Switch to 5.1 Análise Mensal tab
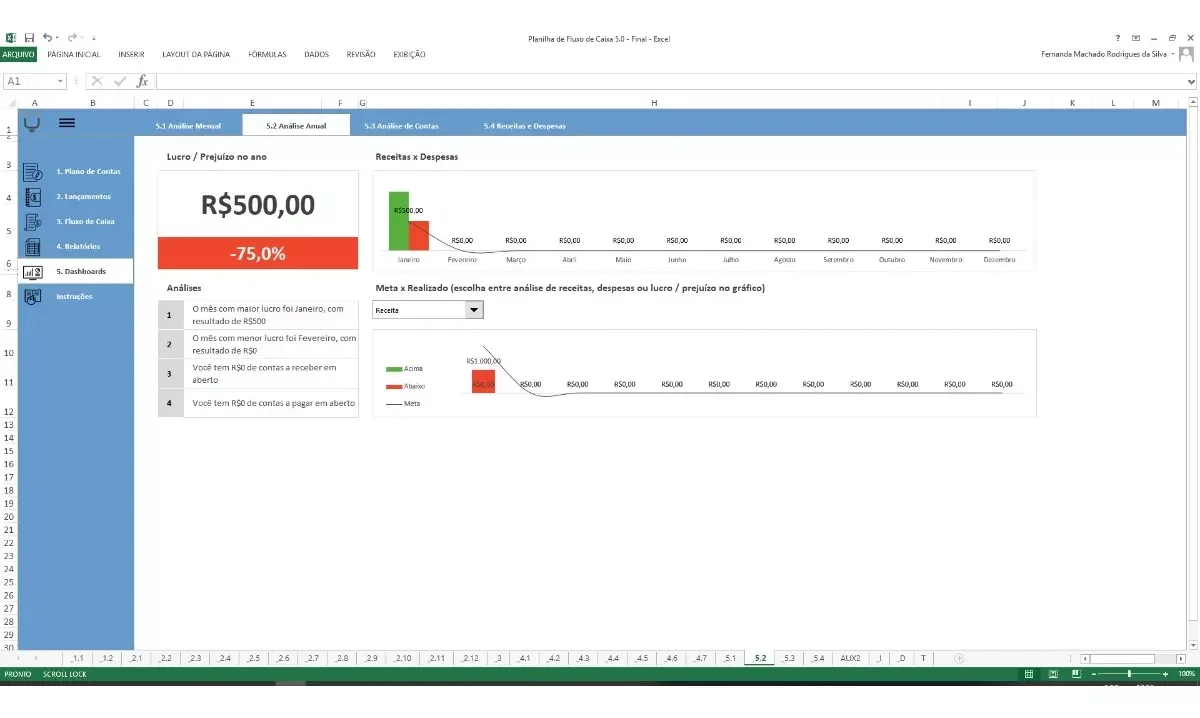1200x718 pixels. pos(188,126)
